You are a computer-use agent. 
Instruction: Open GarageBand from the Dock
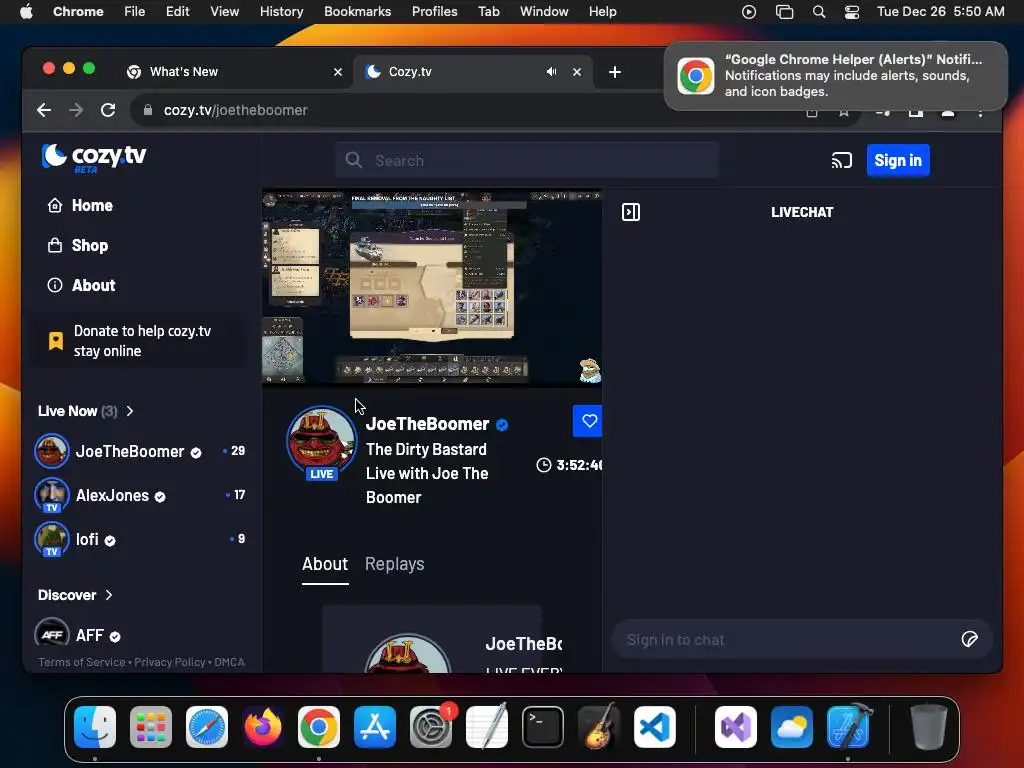coord(599,726)
